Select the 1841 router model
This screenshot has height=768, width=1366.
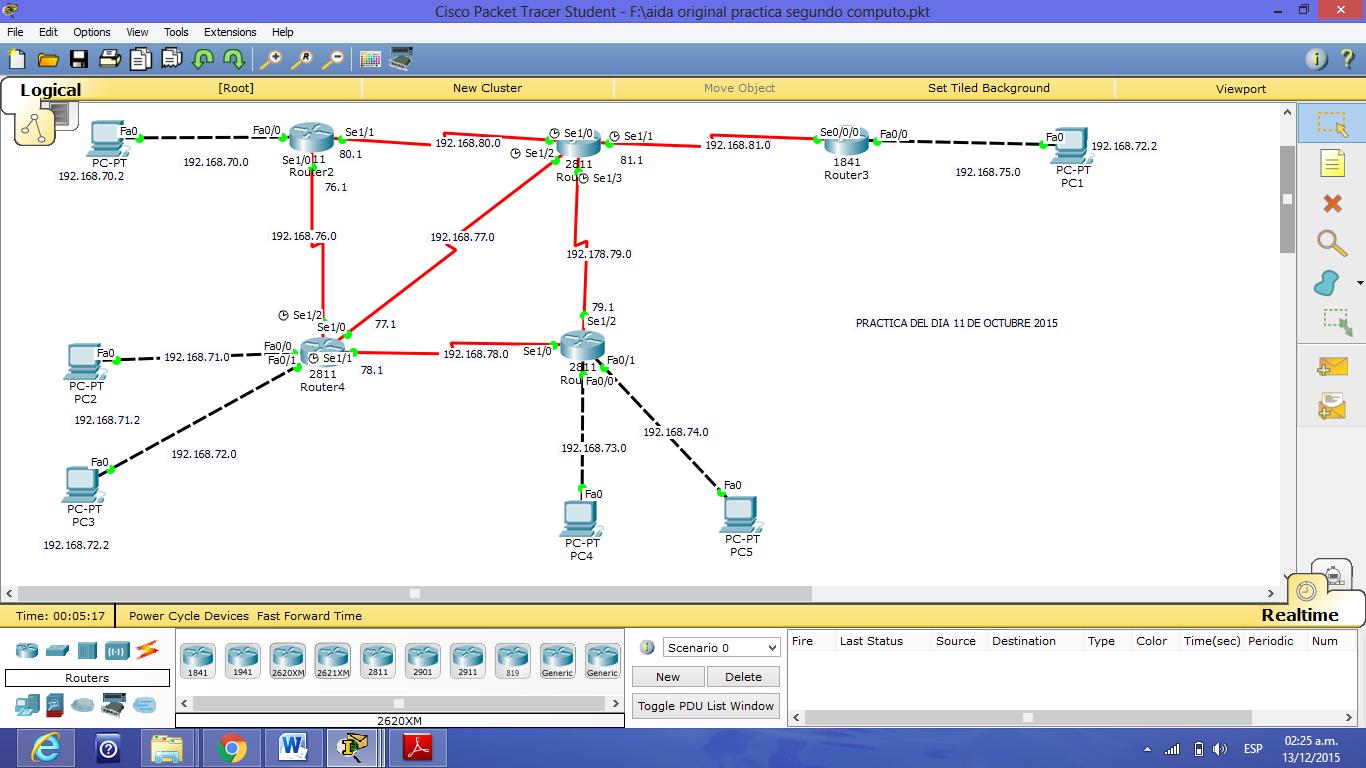point(197,660)
